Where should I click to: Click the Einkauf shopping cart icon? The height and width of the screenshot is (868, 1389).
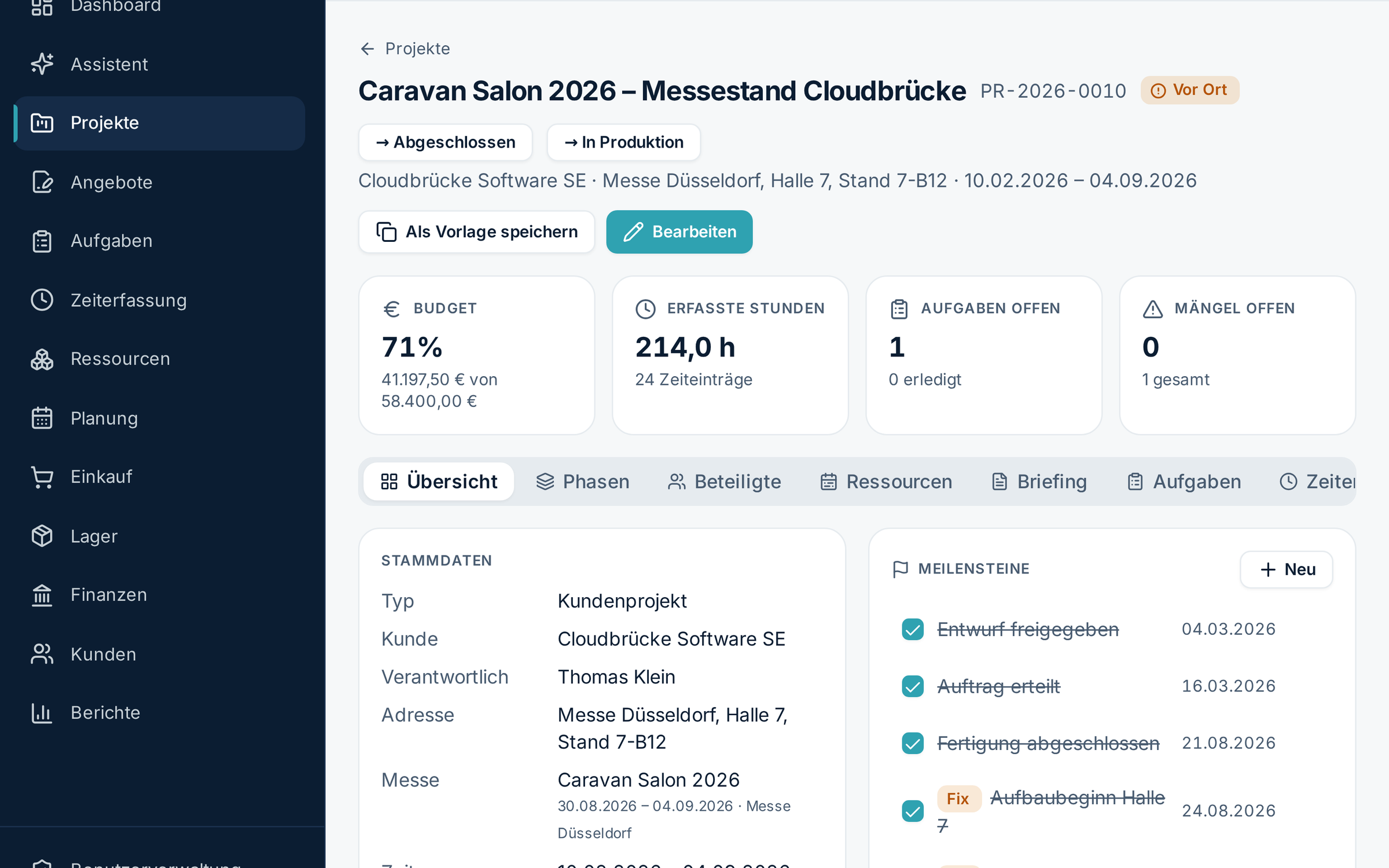pos(42,477)
